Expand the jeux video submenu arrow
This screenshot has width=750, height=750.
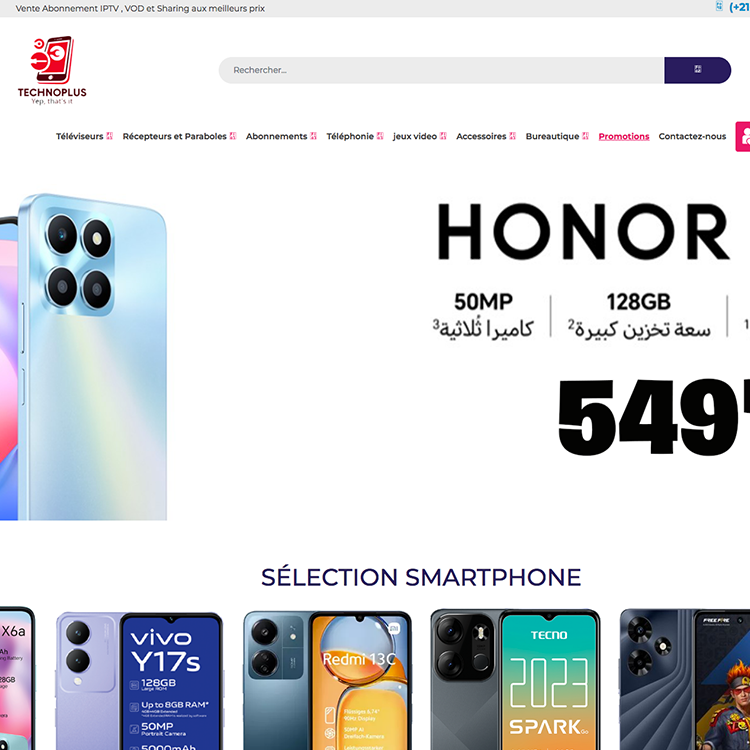click(x=443, y=136)
